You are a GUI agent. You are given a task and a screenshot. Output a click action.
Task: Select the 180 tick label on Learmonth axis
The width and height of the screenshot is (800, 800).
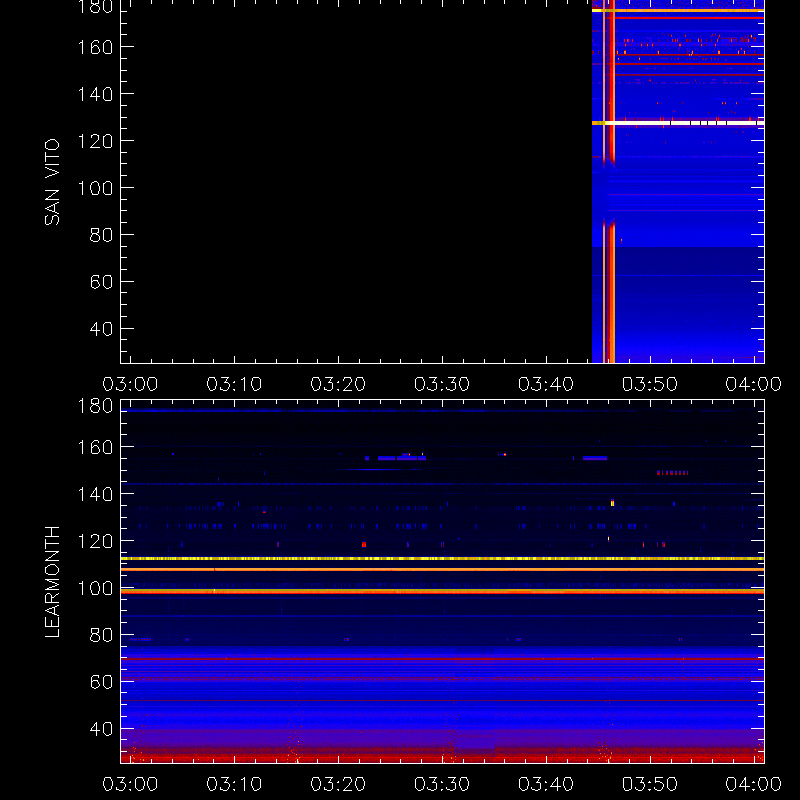pos(95,406)
